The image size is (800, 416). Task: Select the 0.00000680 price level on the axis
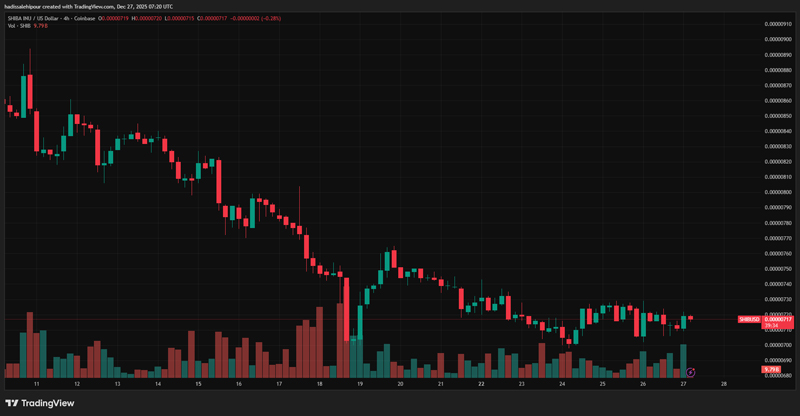778,376
